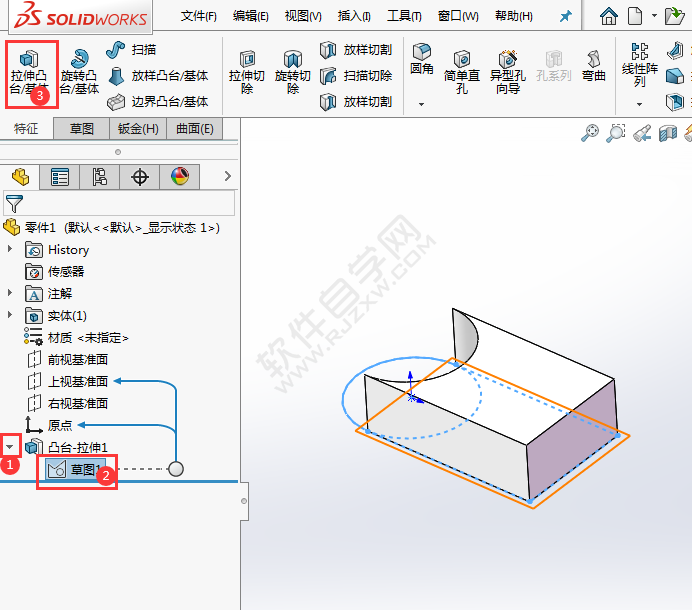Click the Swept Cut (扫描切除) tool
This screenshot has width=692, height=610.
(x=356, y=76)
